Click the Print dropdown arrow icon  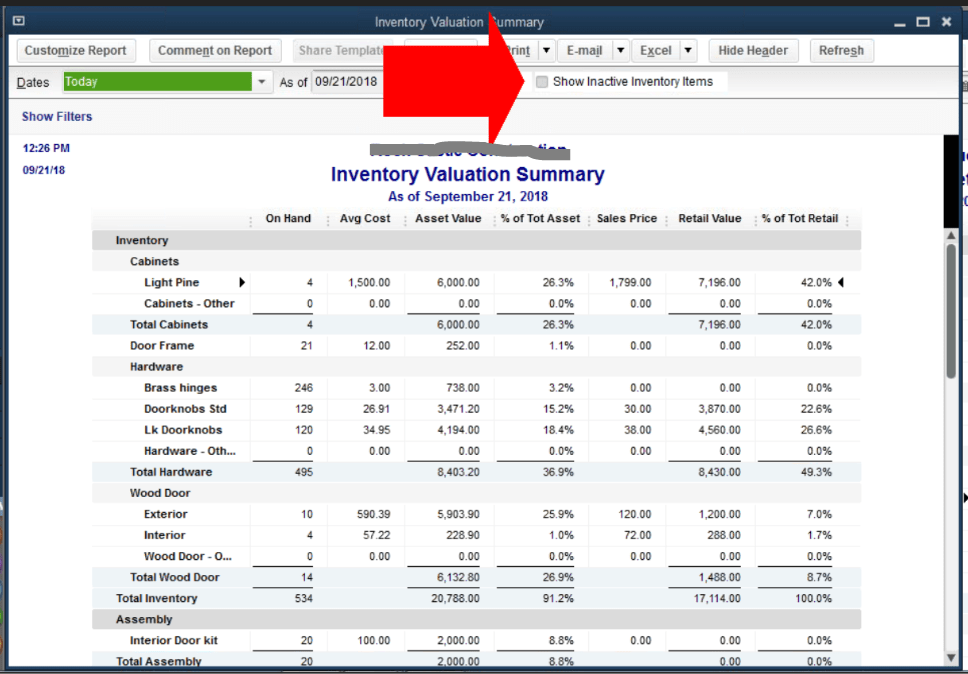546,50
